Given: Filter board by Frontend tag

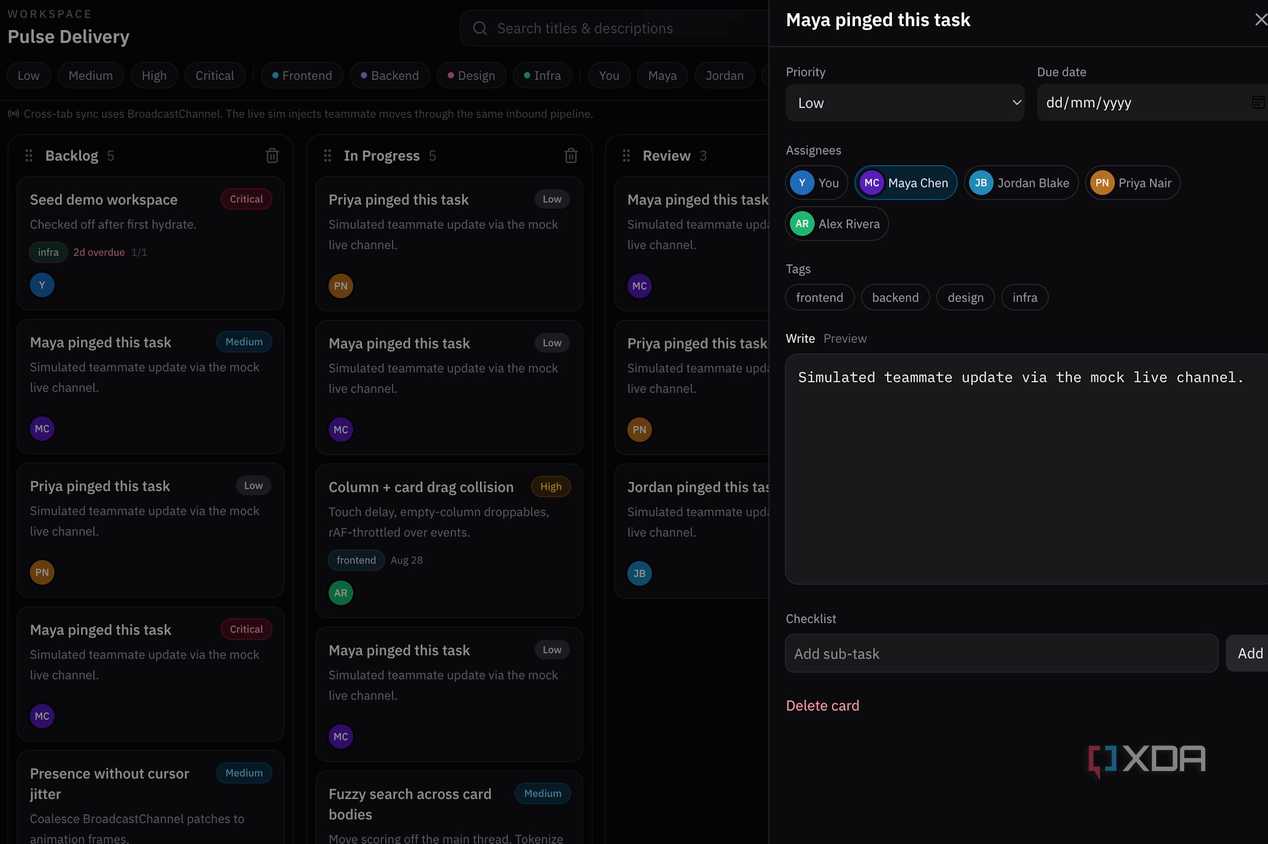Looking at the screenshot, I should tap(302, 75).
